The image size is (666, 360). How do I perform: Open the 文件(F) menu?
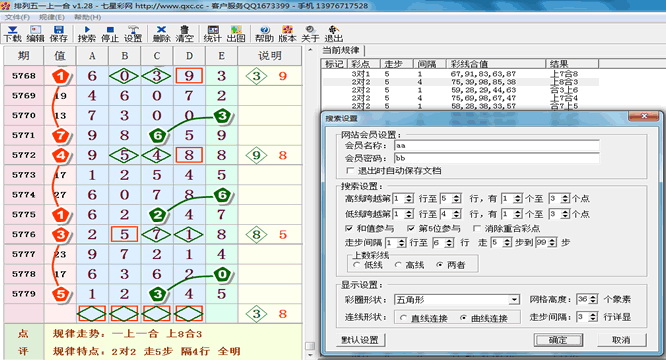pyautogui.click(x=17, y=17)
